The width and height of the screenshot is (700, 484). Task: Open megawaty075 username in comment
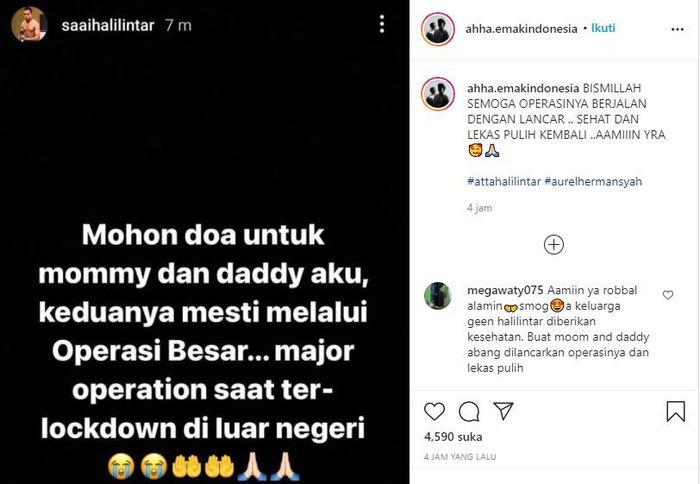(505, 290)
